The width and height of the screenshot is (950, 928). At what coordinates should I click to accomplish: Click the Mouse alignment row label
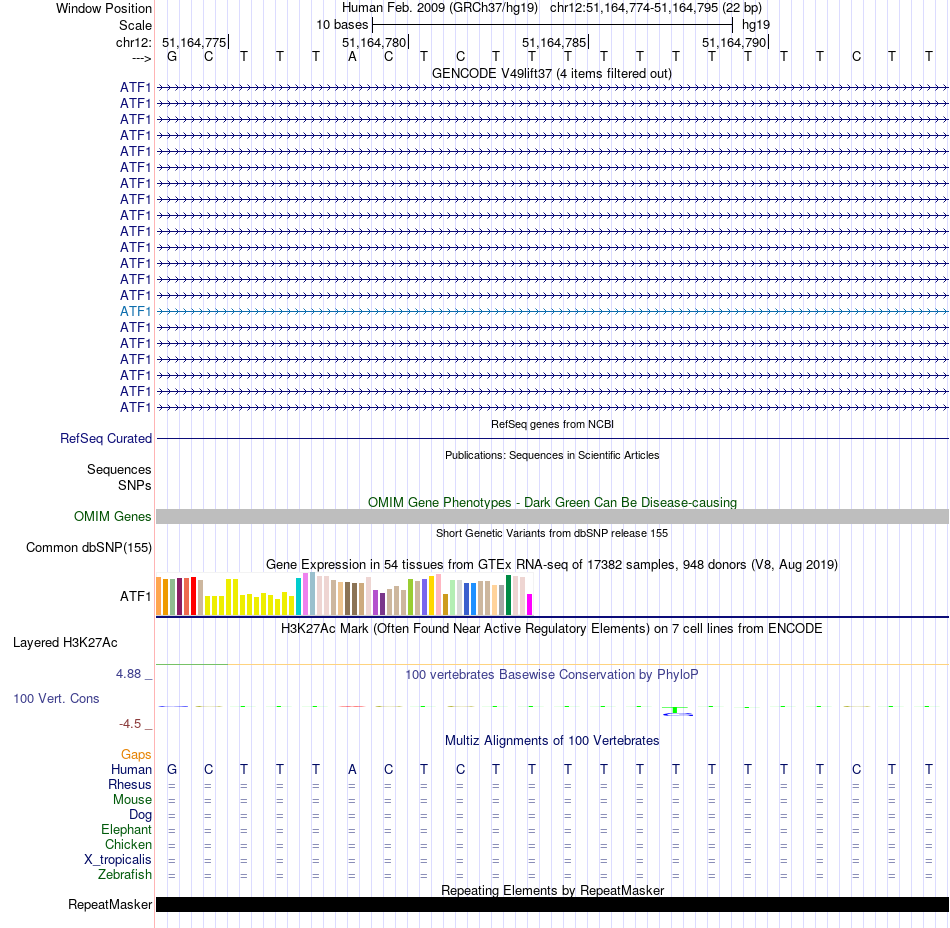(132, 800)
